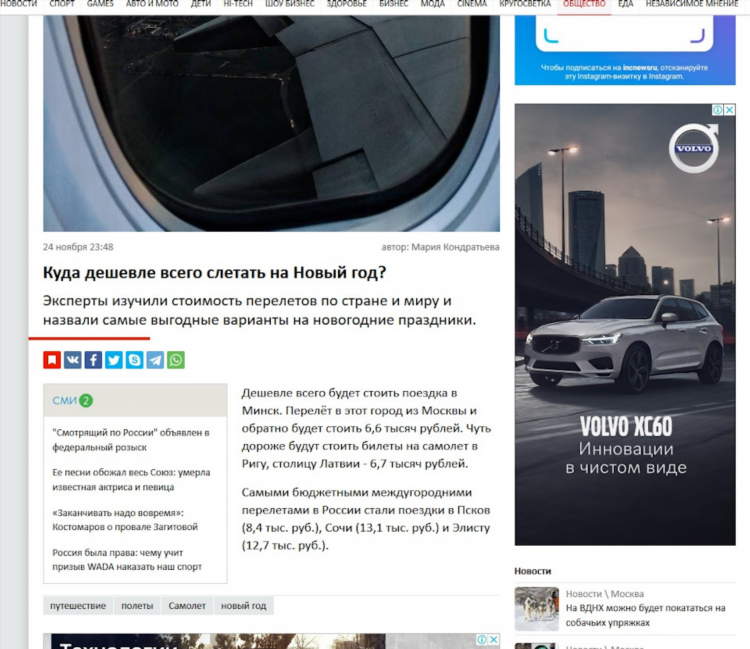The height and width of the screenshot is (649, 750).
Task: Share the article via WhatsApp
Action: pyautogui.click(x=176, y=360)
